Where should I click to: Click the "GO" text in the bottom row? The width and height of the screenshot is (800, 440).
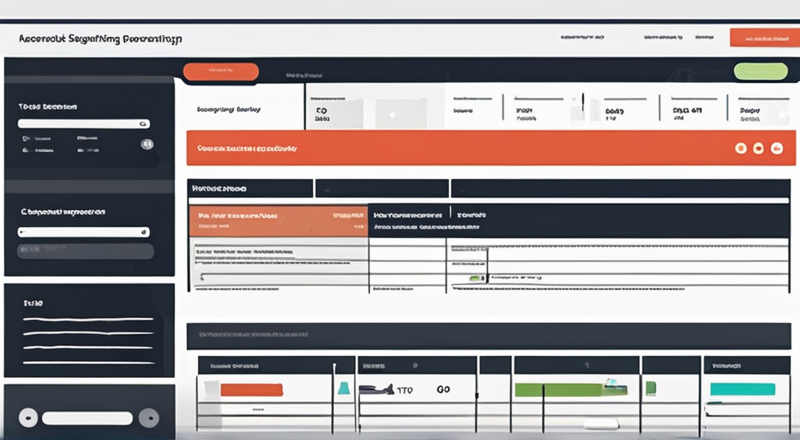click(x=443, y=389)
